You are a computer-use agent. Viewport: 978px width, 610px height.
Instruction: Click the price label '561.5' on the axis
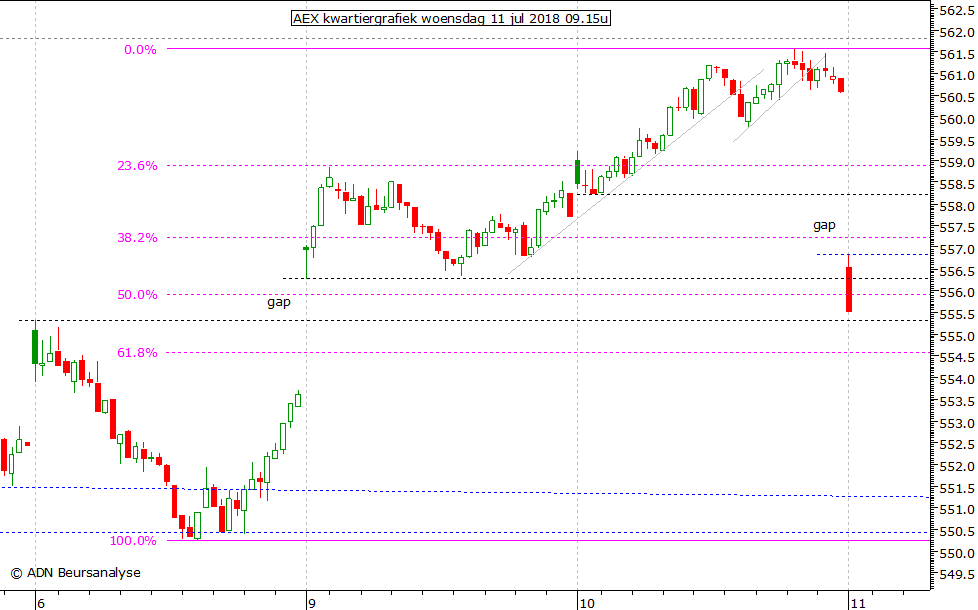click(957, 54)
